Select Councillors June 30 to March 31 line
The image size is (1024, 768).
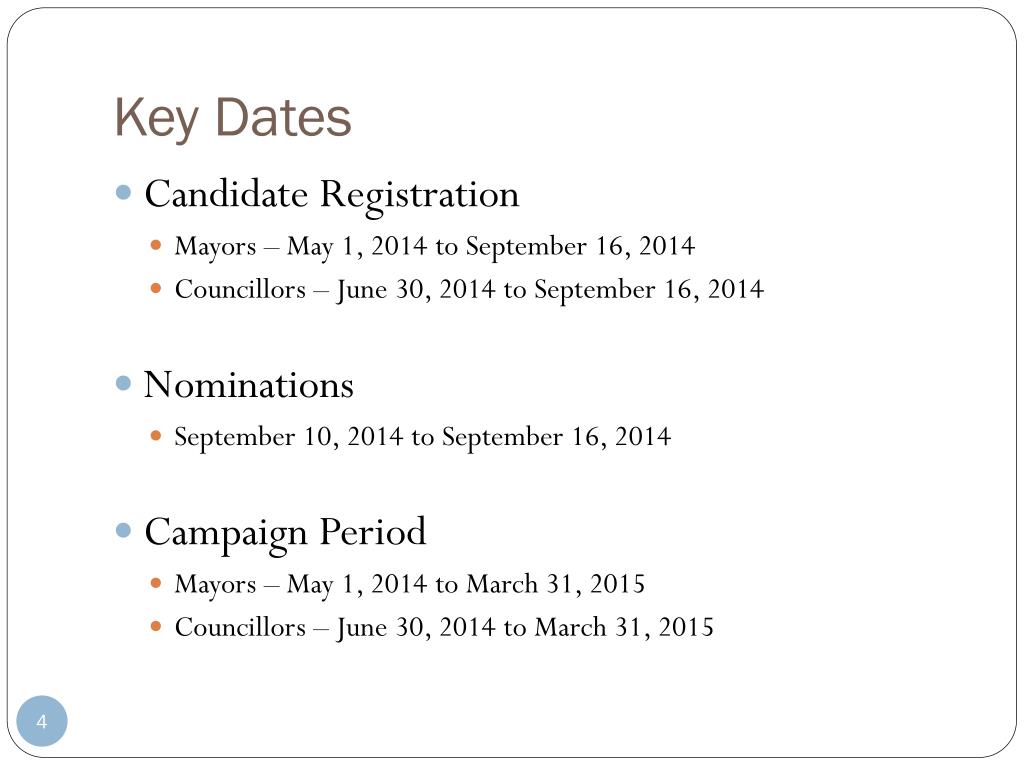pos(444,628)
